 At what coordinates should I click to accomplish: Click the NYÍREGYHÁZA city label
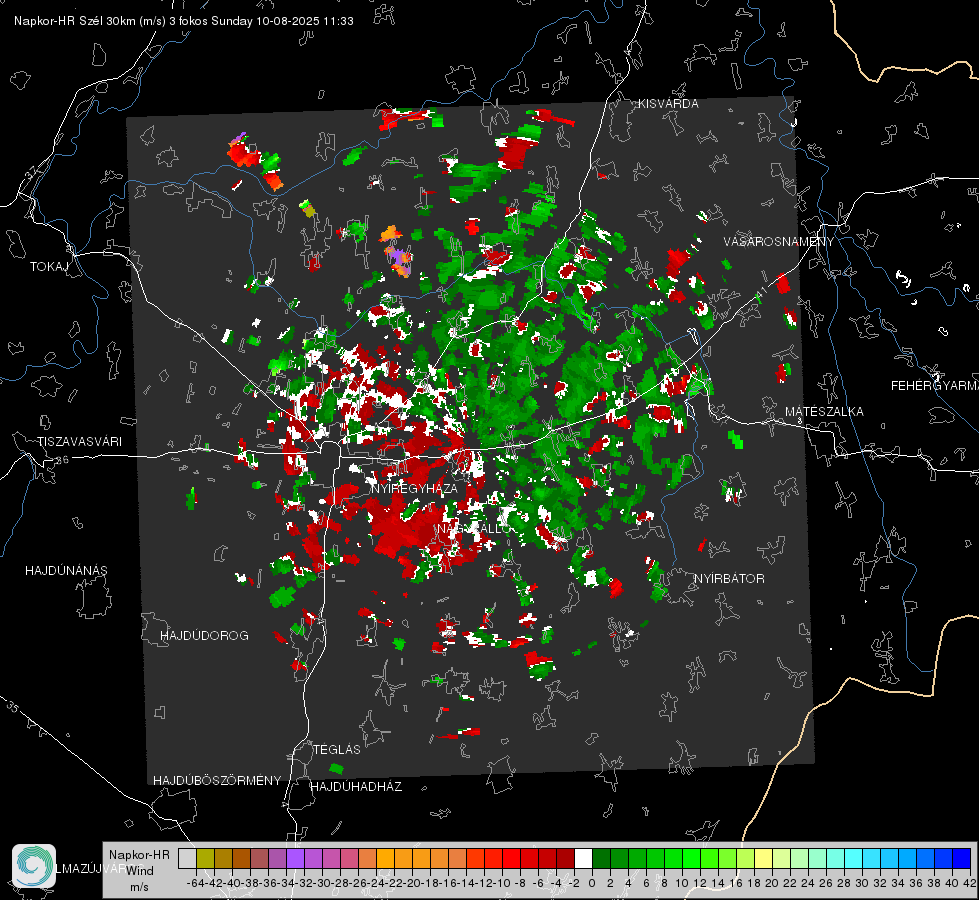pos(414,488)
